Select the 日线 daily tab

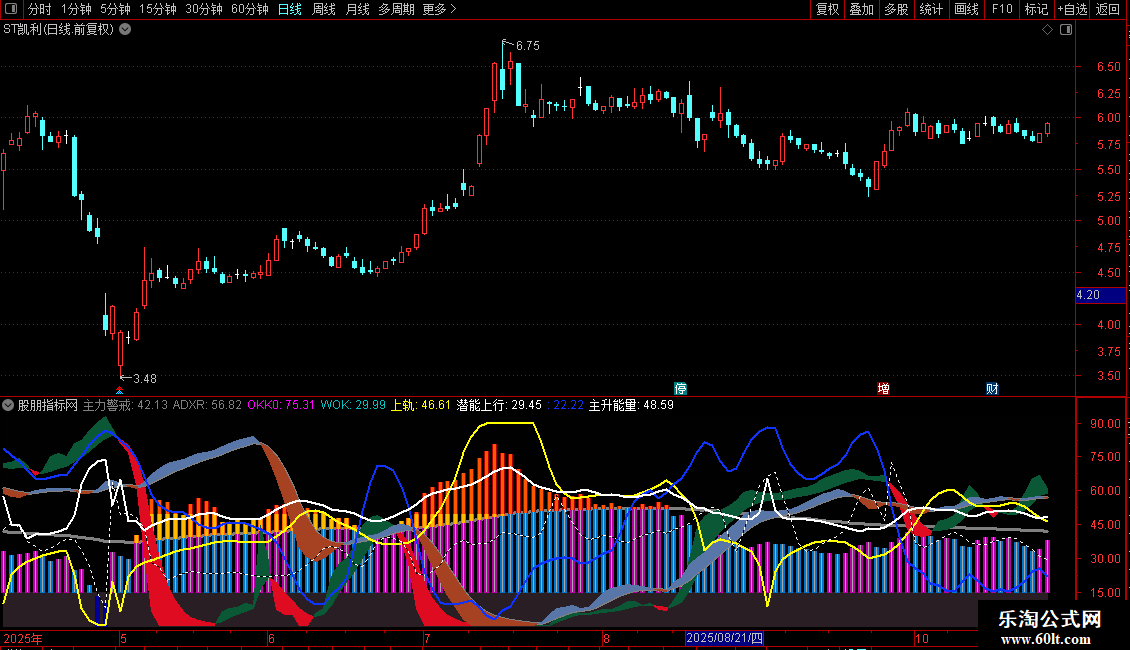290,9
